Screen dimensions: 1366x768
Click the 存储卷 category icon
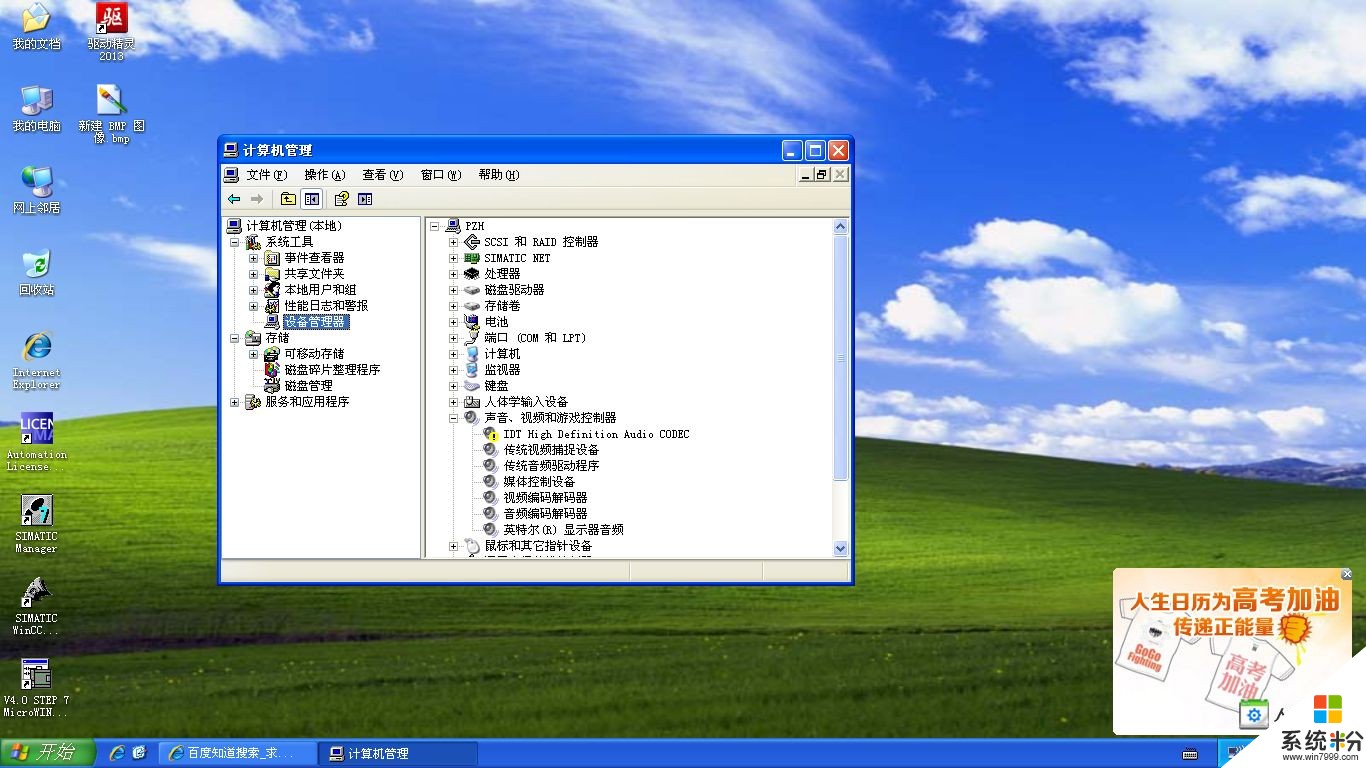pyautogui.click(x=472, y=306)
